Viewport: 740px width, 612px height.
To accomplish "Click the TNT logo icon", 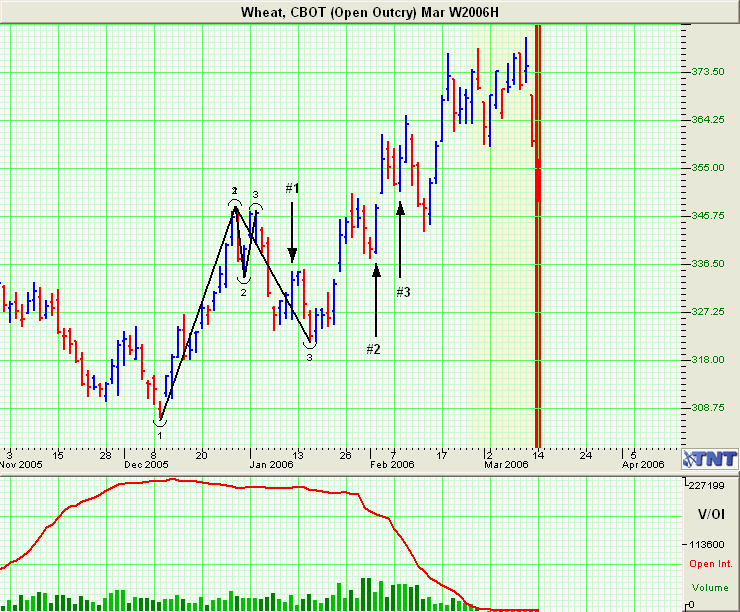I will [710, 459].
